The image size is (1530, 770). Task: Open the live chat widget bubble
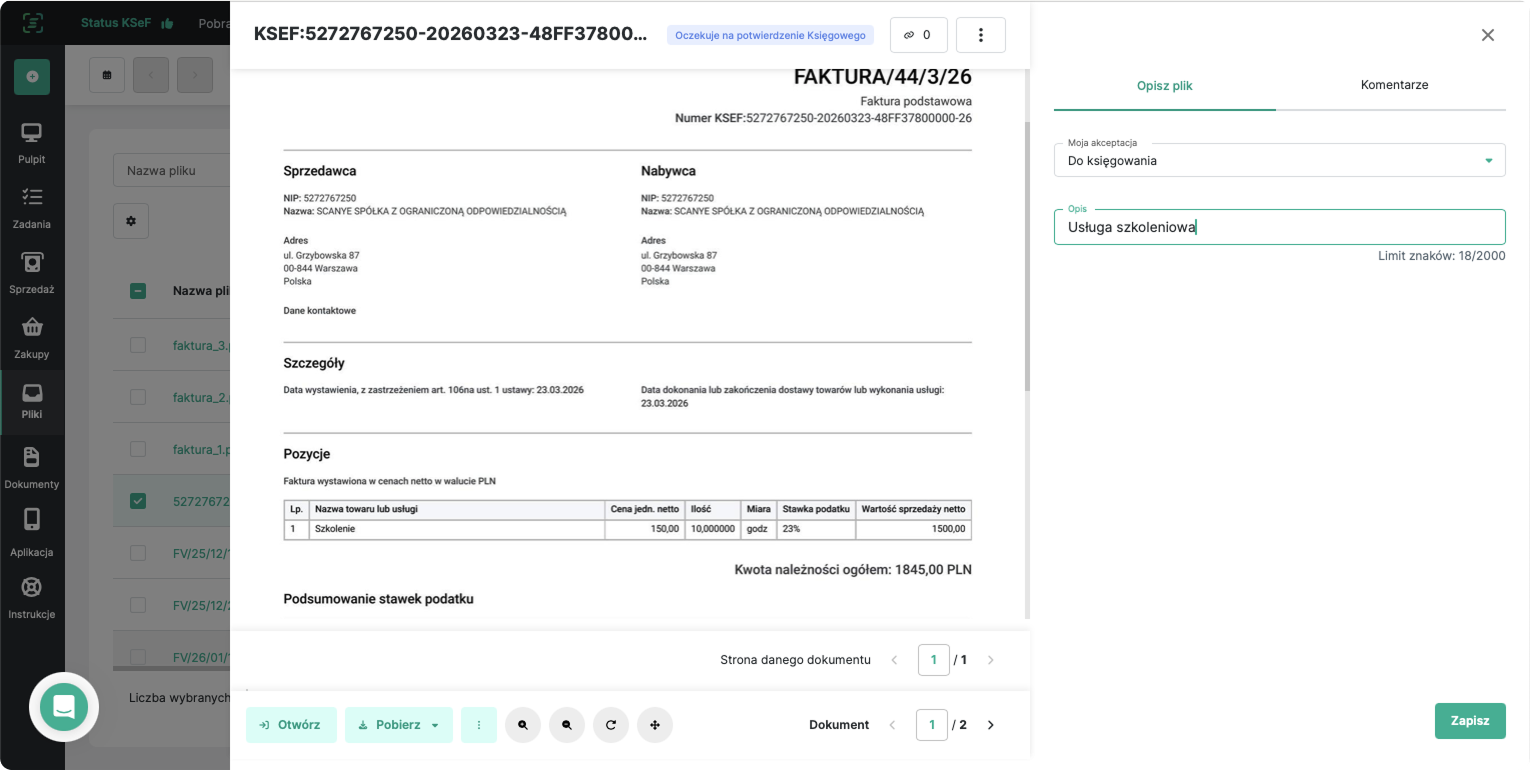pos(64,706)
